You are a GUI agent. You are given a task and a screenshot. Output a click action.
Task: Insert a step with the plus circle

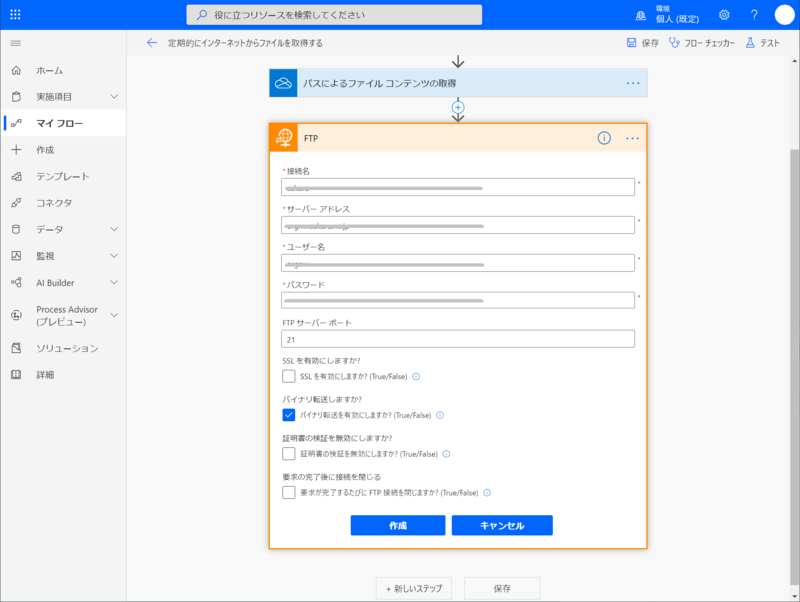pyautogui.click(x=458, y=108)
